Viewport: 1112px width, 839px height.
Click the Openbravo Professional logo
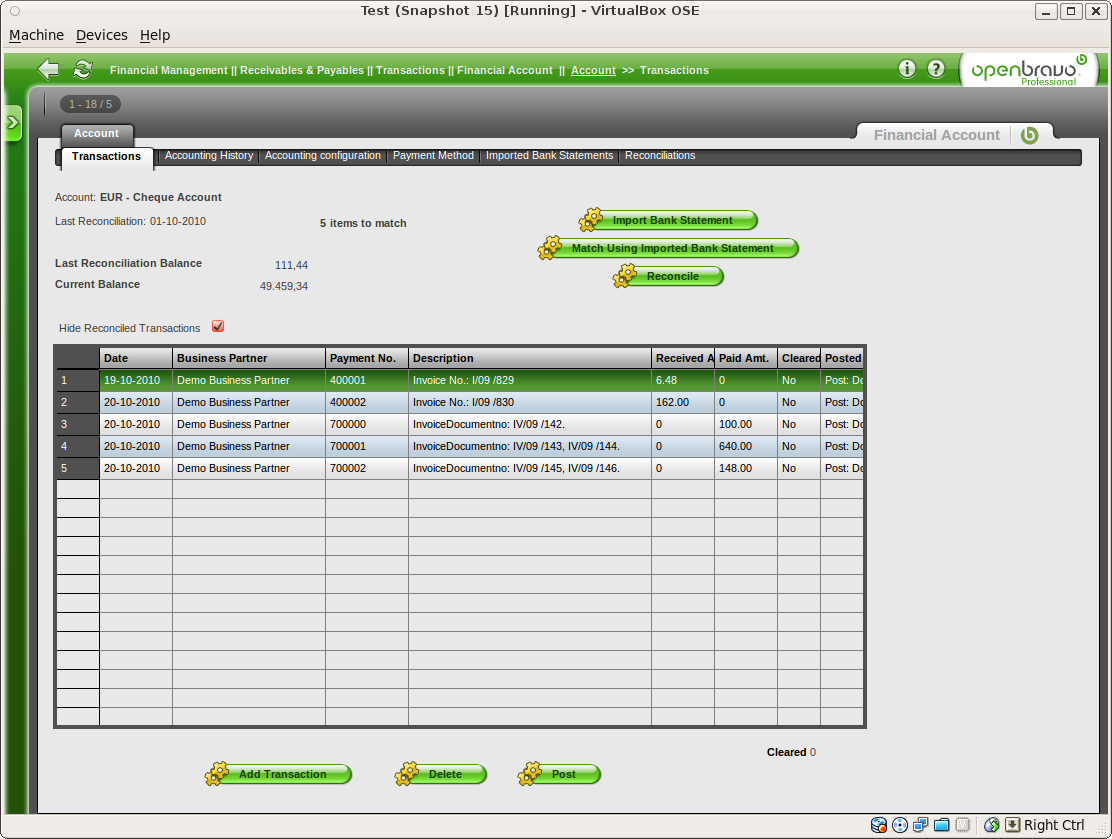[x=1029, y=70]
